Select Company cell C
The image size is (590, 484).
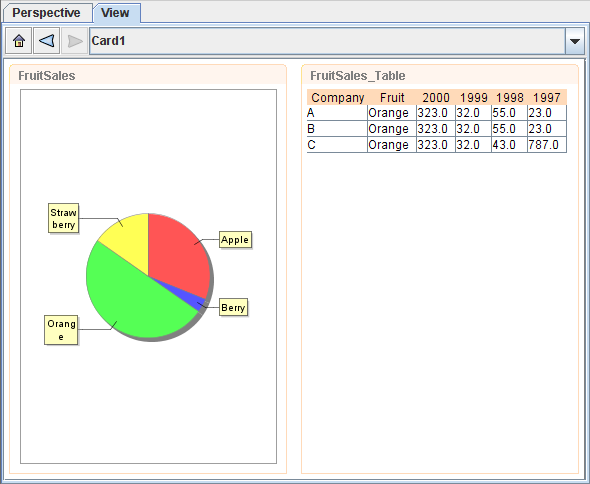click(337, 145)
